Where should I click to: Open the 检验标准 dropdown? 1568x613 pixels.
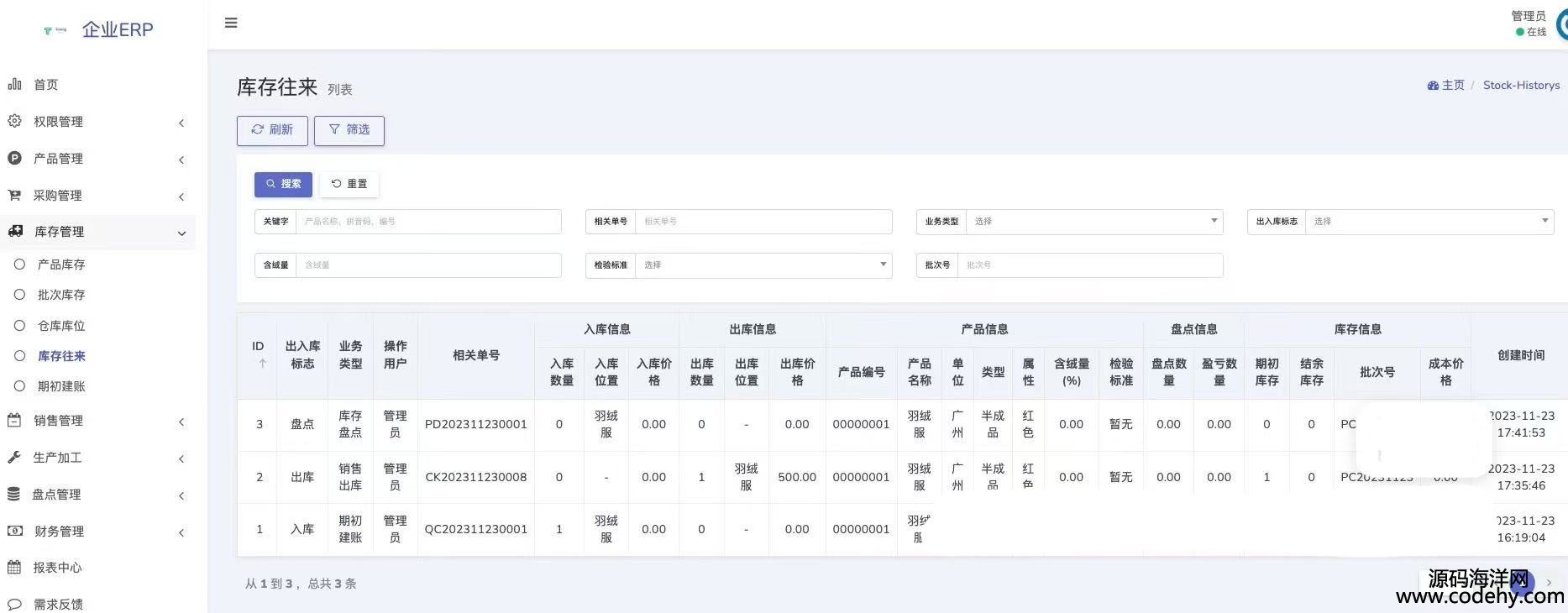763,265
